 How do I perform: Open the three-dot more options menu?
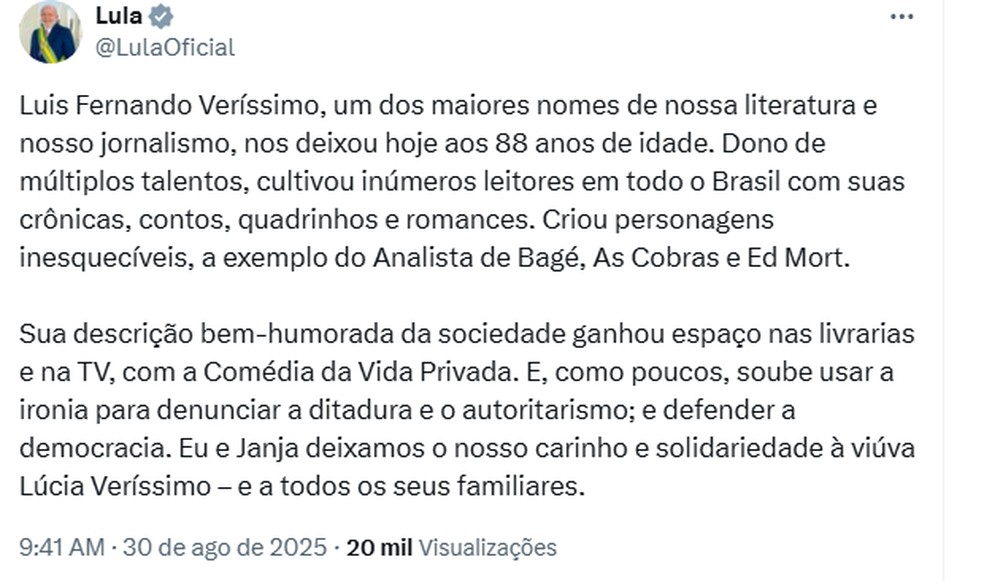point(902,17)
